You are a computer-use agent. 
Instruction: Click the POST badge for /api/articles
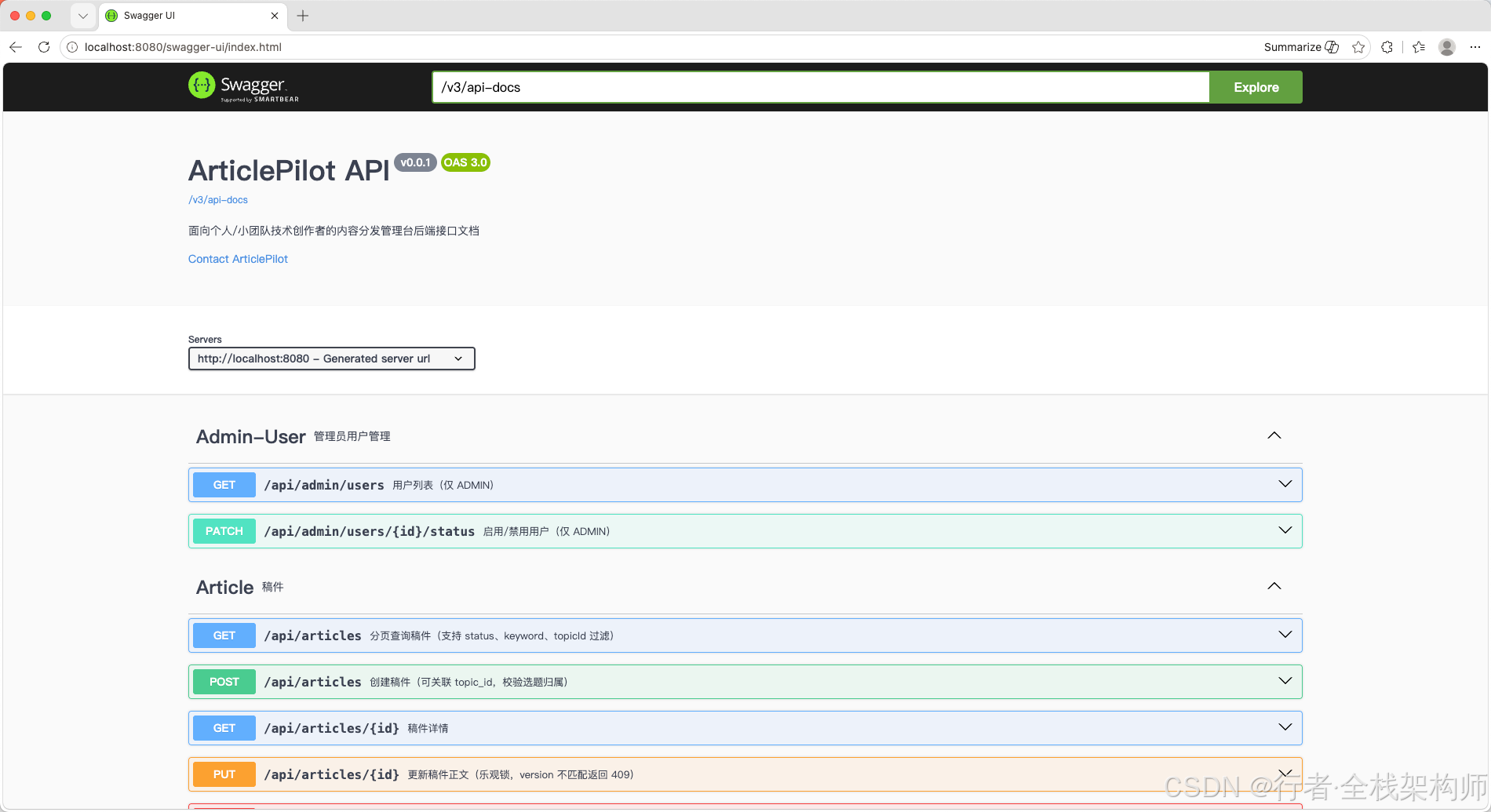(224, 682)
